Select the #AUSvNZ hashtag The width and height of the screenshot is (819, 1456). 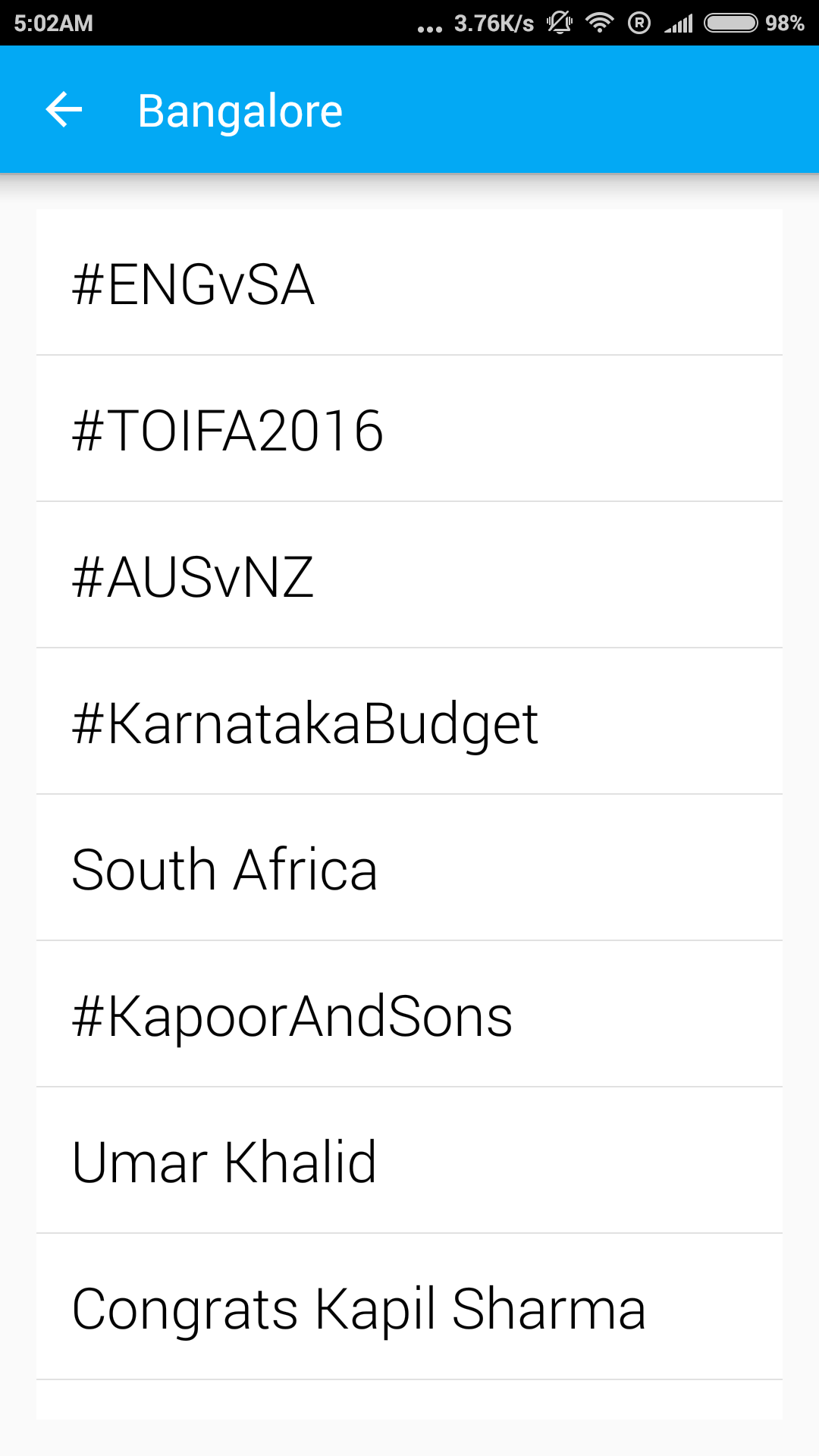409,575
